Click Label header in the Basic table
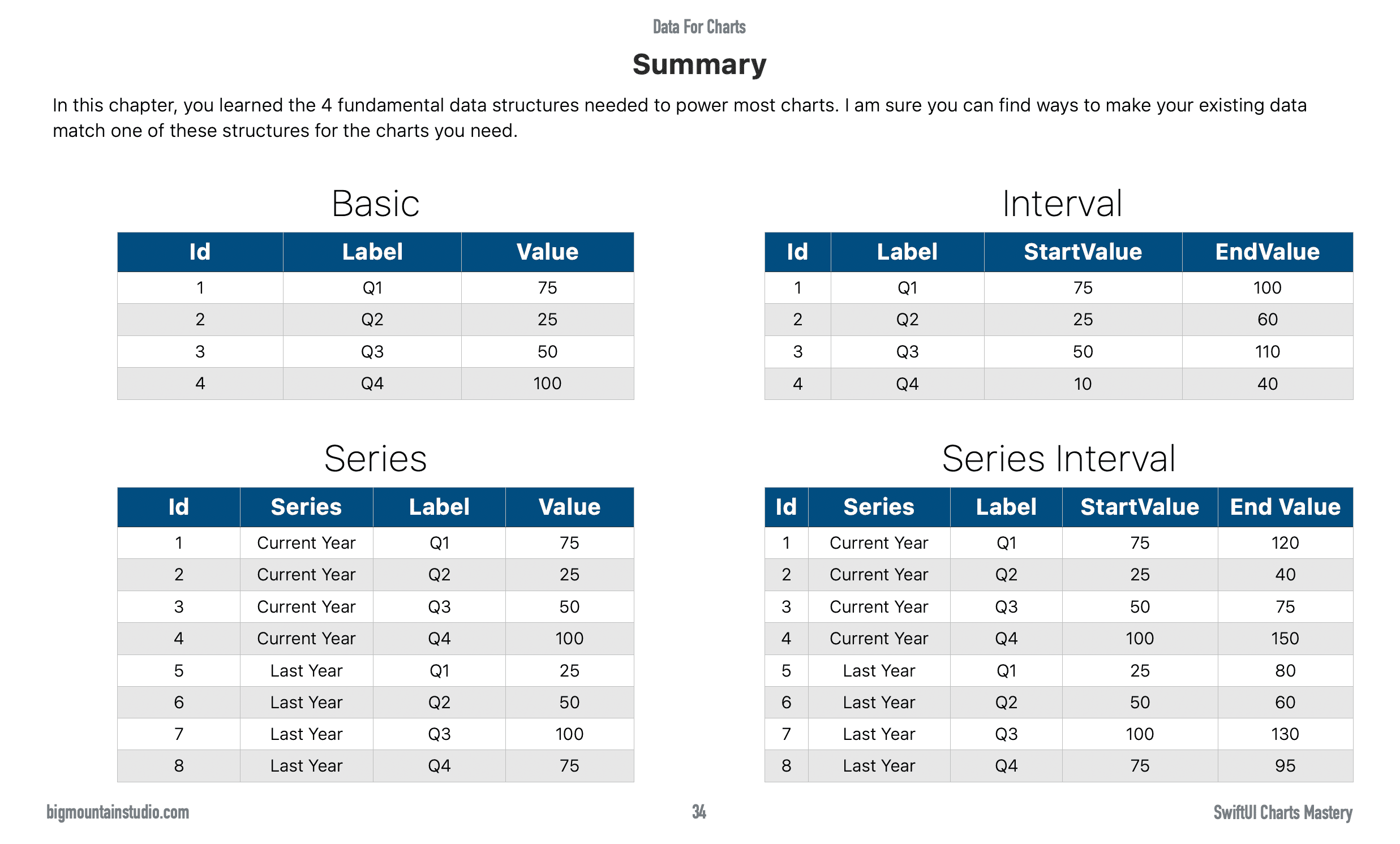Image resolution: width=1400 pixels, height=844 pixels. pyautogui.click(x=372, y=252)
